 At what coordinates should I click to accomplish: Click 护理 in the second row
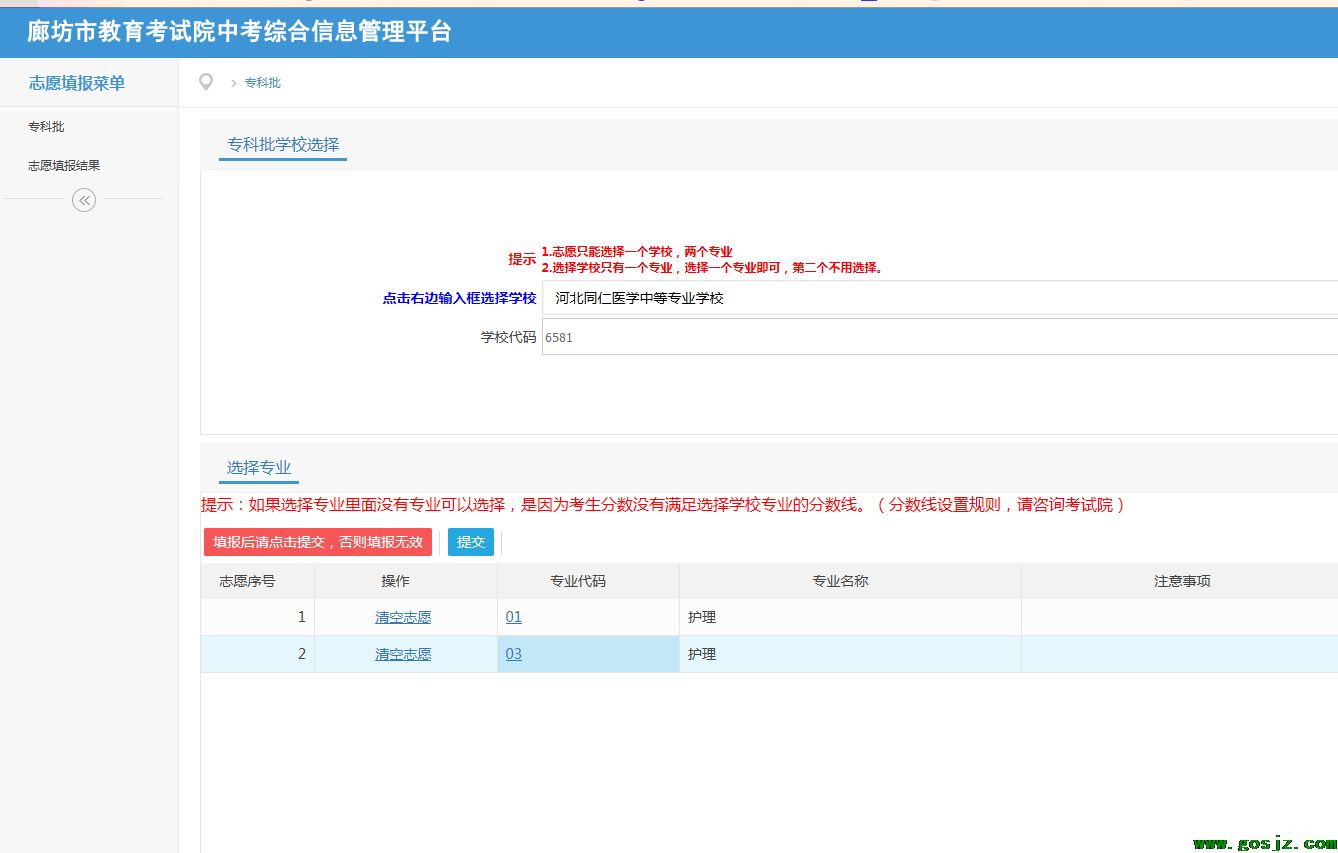point(702,655)
